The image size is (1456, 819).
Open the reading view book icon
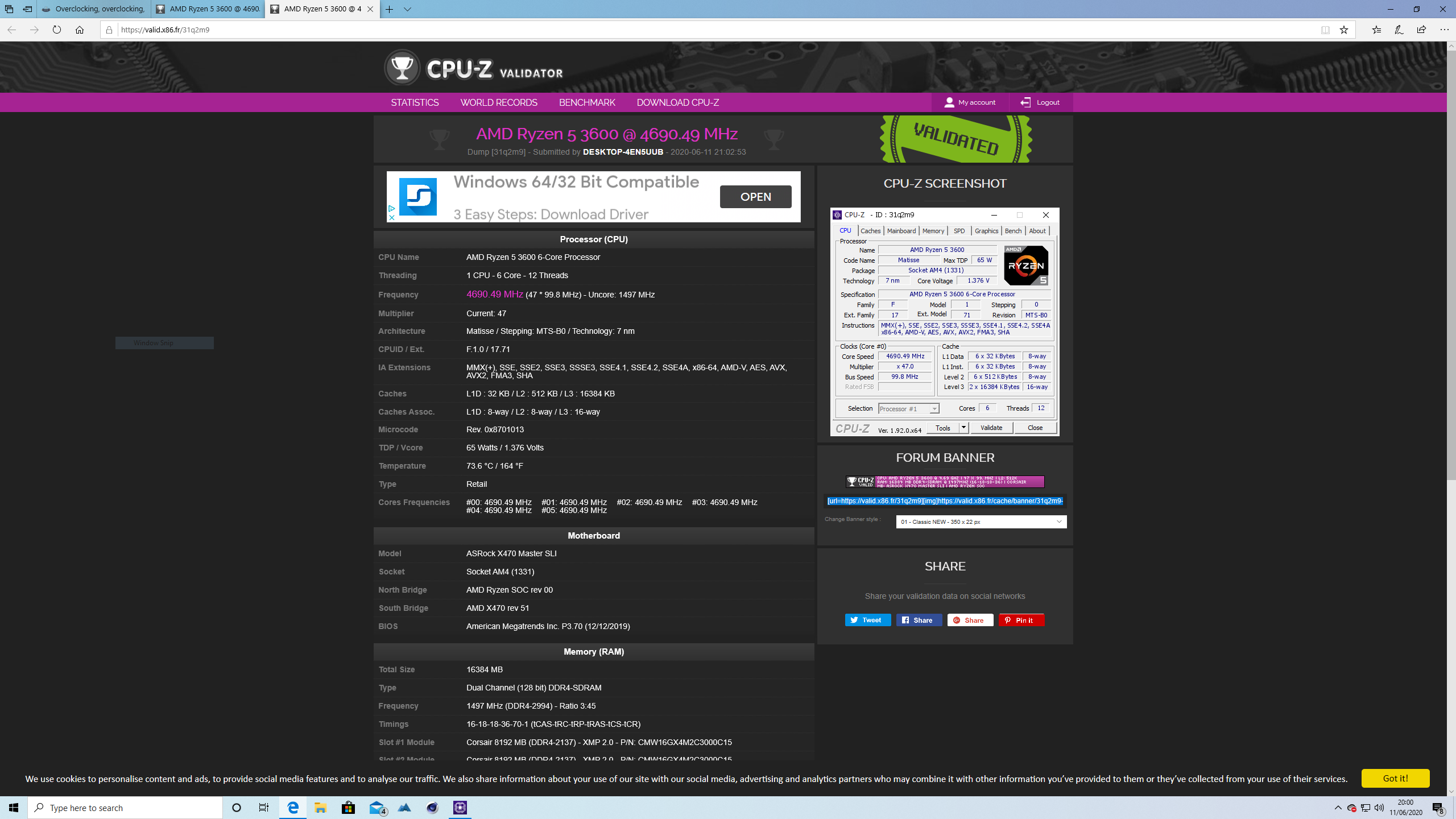pyautogui.click(x=1325, y=30)
